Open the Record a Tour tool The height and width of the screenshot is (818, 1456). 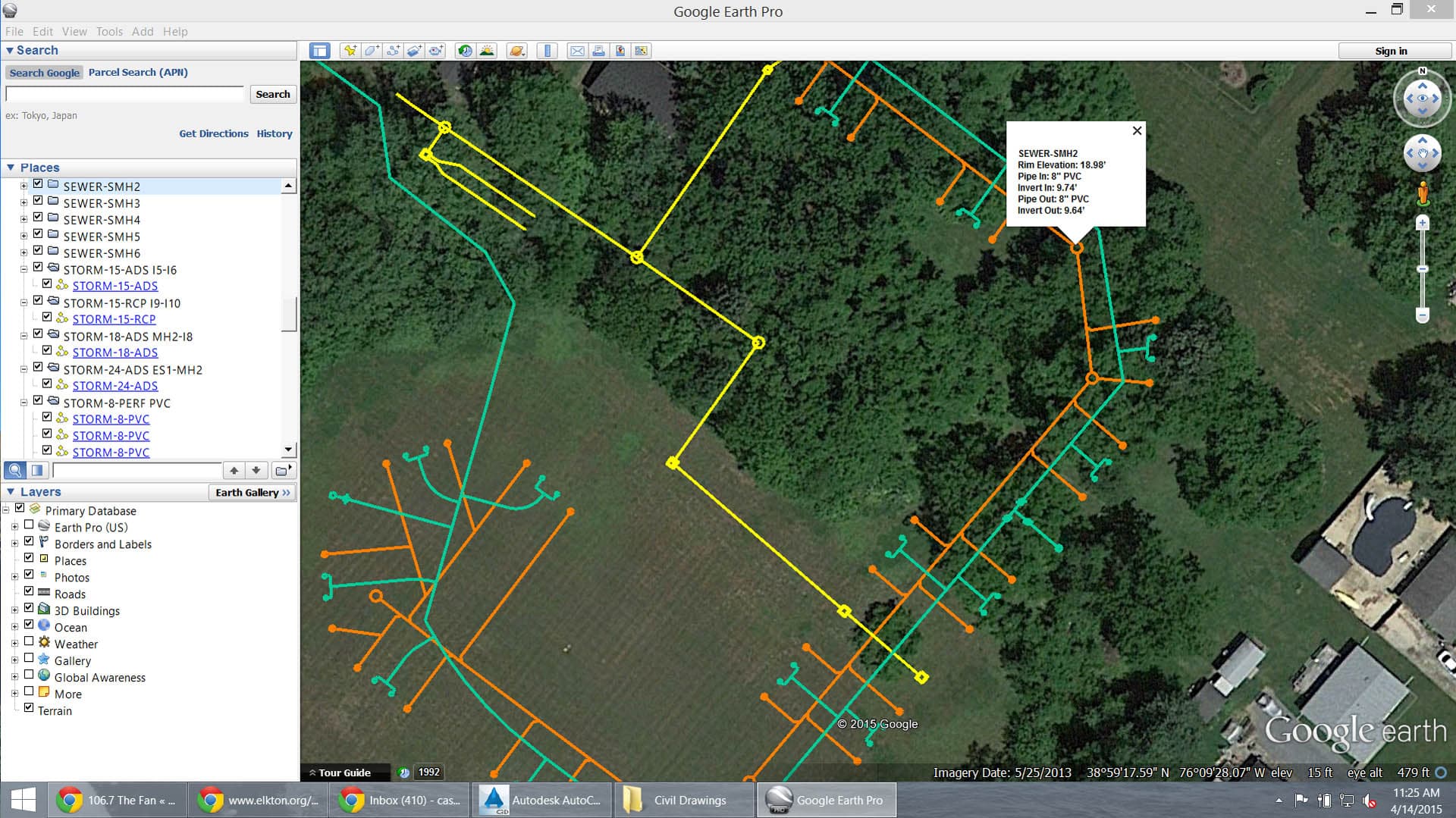436,50
